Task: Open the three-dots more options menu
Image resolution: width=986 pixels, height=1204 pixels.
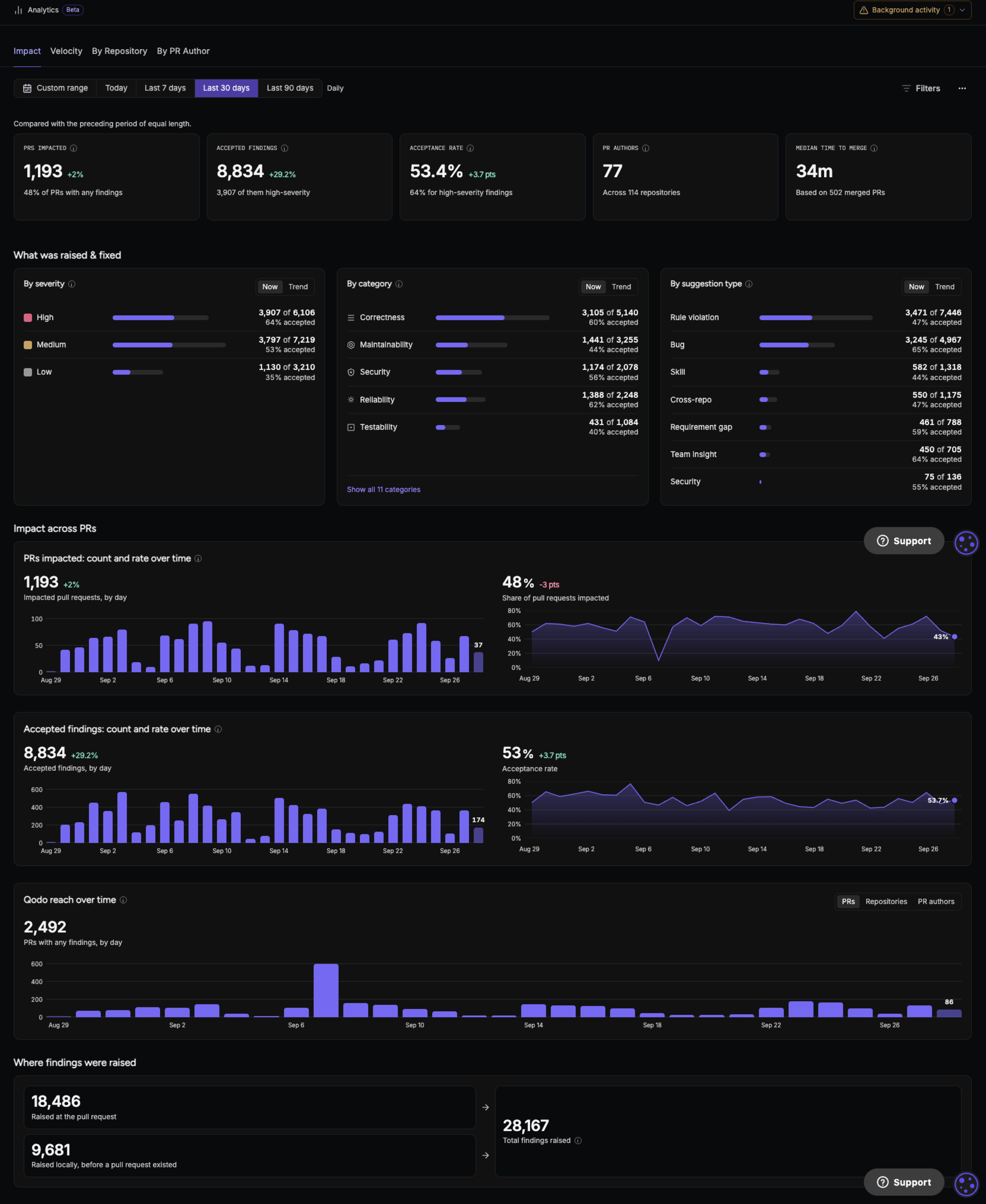Action: pos(962,88)
